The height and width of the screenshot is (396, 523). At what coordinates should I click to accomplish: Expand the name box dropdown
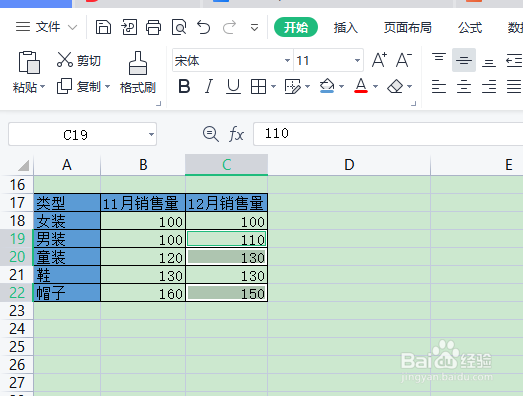(151, 134)
